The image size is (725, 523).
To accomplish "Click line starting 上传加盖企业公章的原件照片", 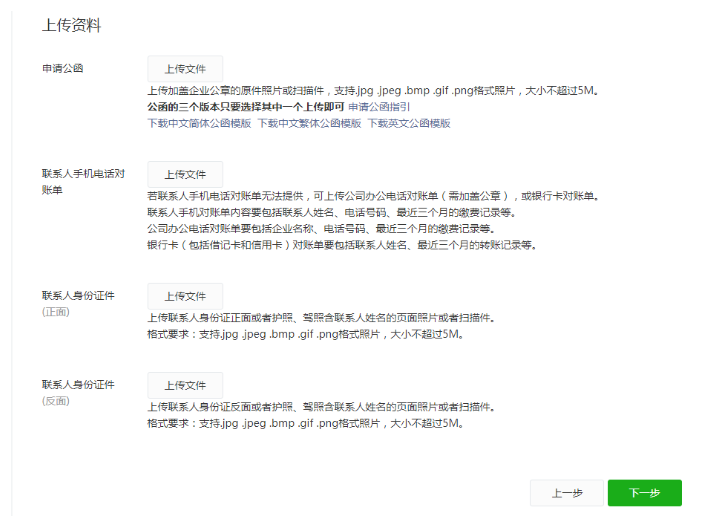I will pyautogui.click(x=374, y=91).
